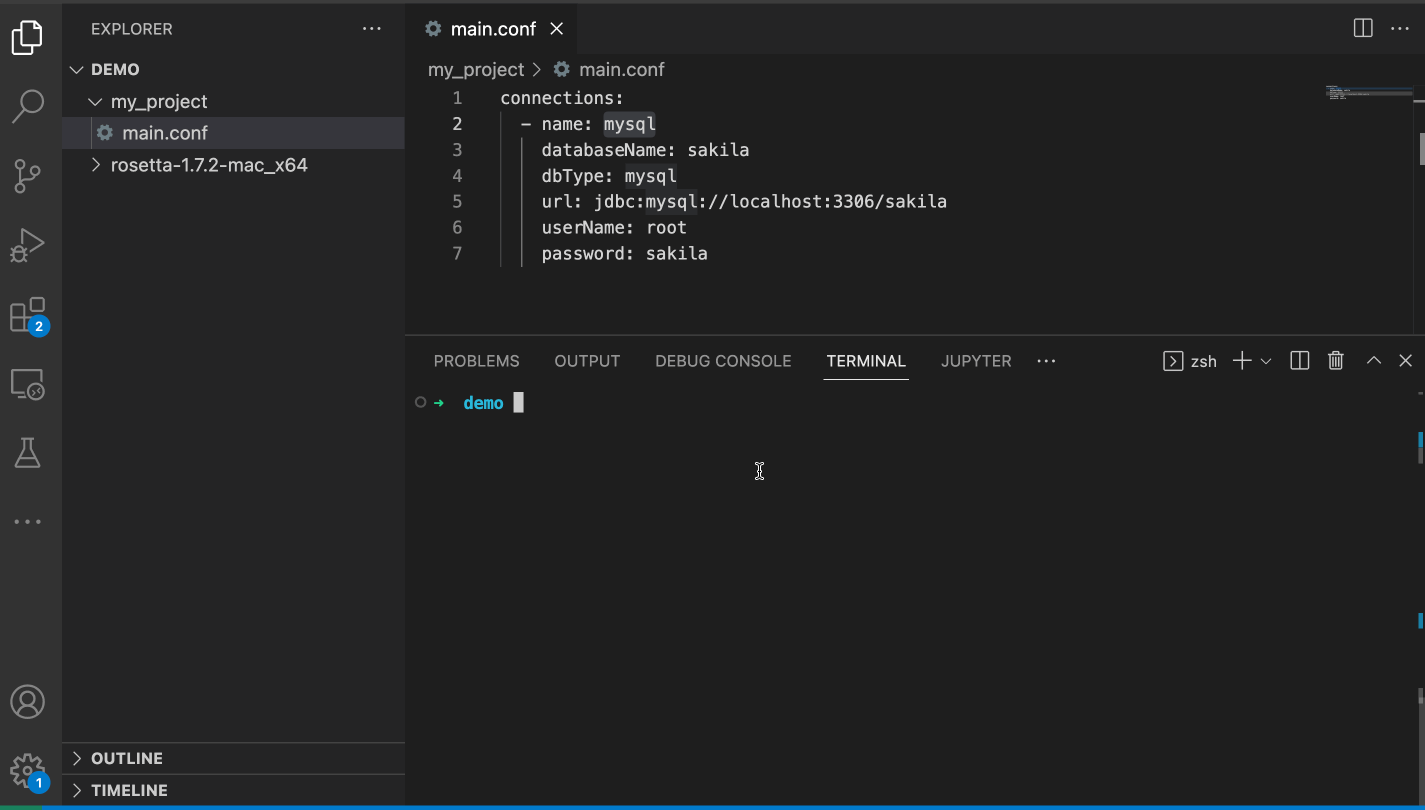Expand the rosetta-1.7.2-mac_x64 folder
Image resolution: width=1425 pixels, height=810 pixels.
95,165
